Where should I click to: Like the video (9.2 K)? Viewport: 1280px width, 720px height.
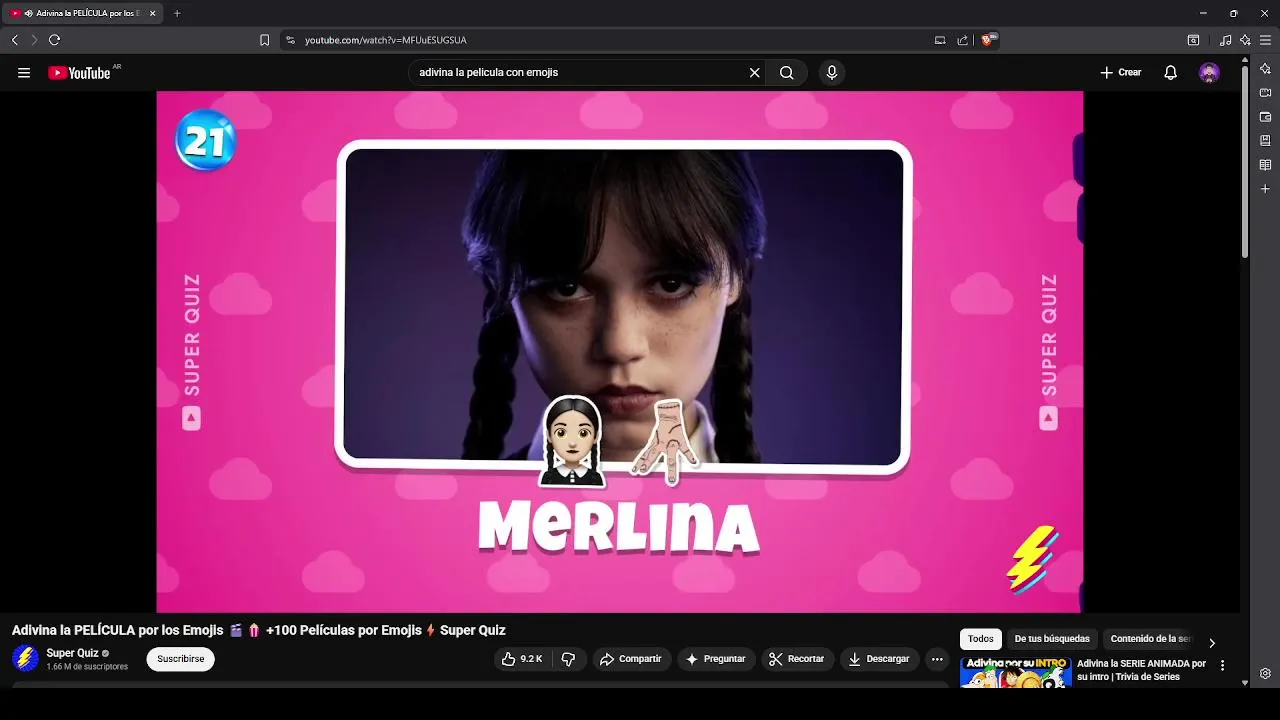(x=523, y=659)
